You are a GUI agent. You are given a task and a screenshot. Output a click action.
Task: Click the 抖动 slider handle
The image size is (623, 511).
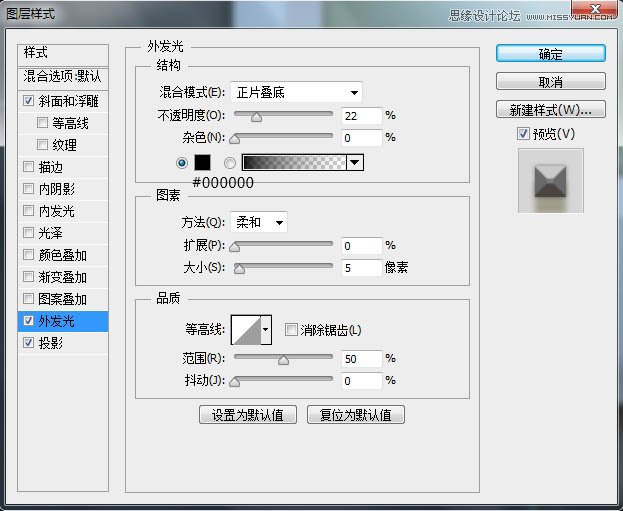point(235,382)
